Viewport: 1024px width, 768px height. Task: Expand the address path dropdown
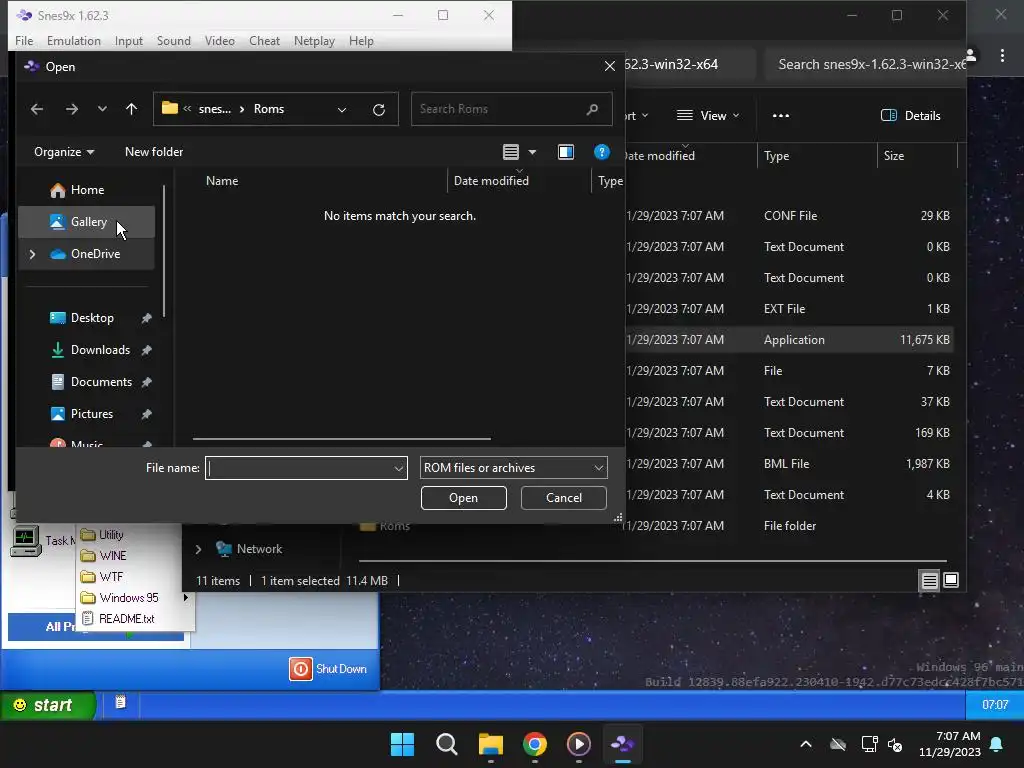342,110
